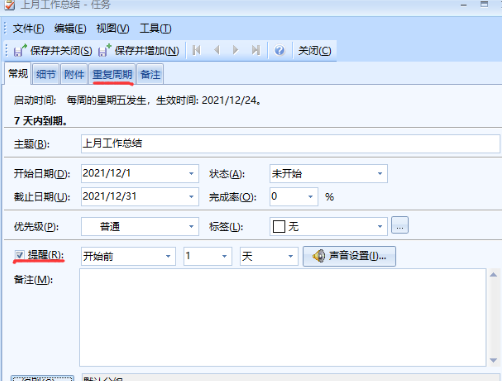Click the ellipsis button next to 标签
This screenshot has width=502, height=381.
[400, 225]
